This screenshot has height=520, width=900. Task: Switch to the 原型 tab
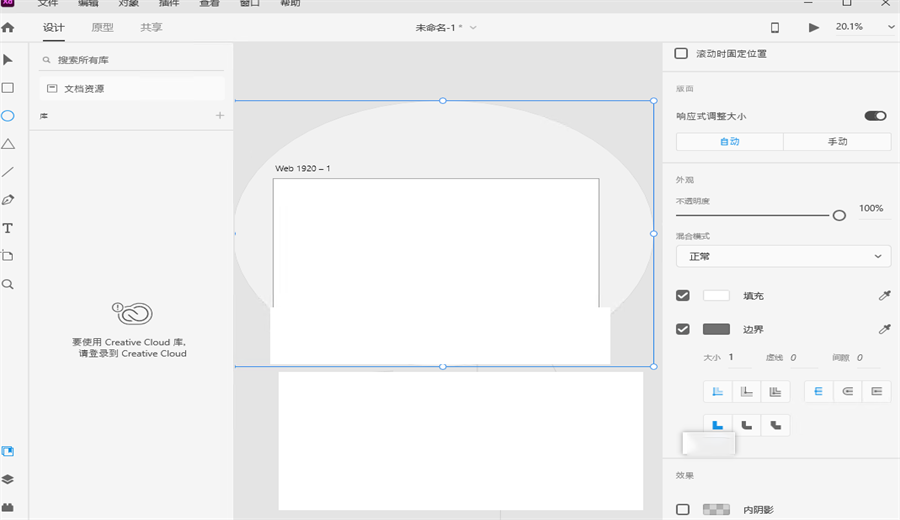(x=102, y=28)
